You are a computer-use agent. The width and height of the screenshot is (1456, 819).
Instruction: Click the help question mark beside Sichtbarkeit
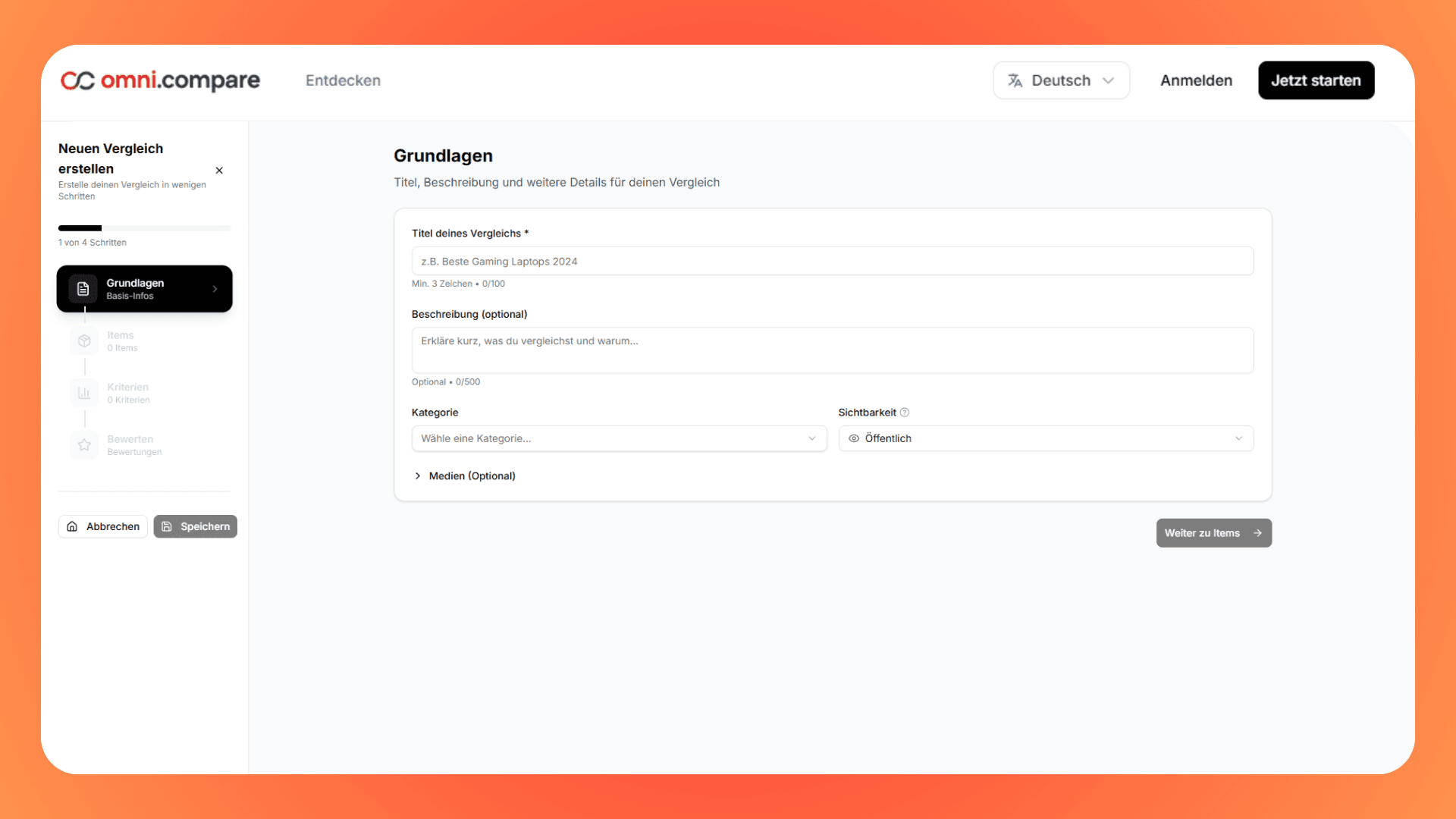pyautogui.click(x=905, y=413)
